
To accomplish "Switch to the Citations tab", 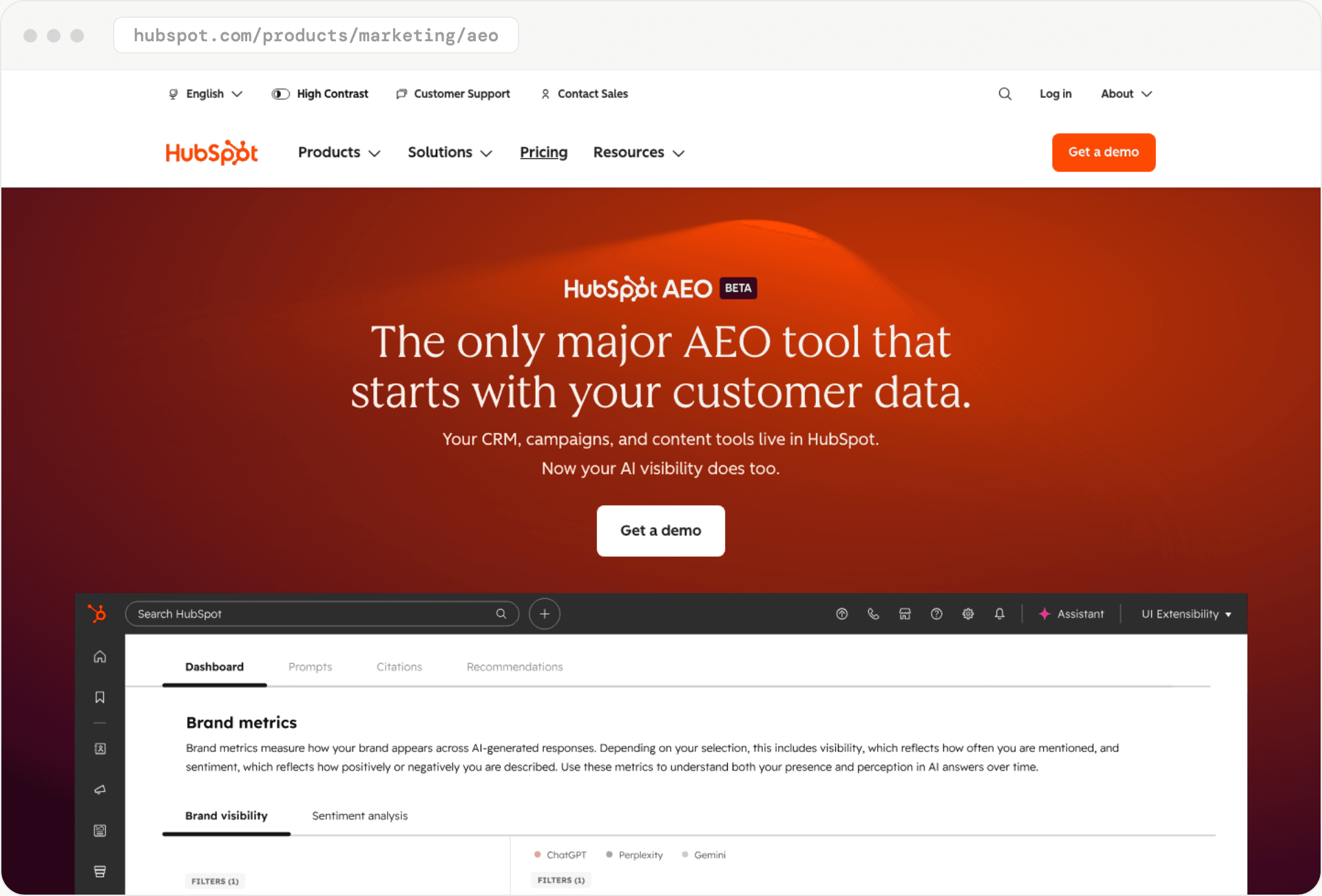I will coord(399,667).
